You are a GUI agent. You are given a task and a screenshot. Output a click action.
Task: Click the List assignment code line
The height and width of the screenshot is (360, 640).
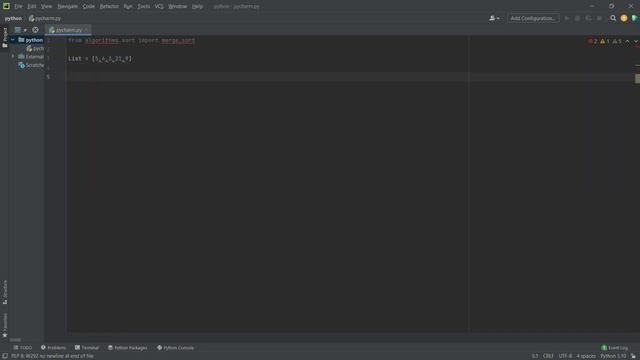coord(100,59)
